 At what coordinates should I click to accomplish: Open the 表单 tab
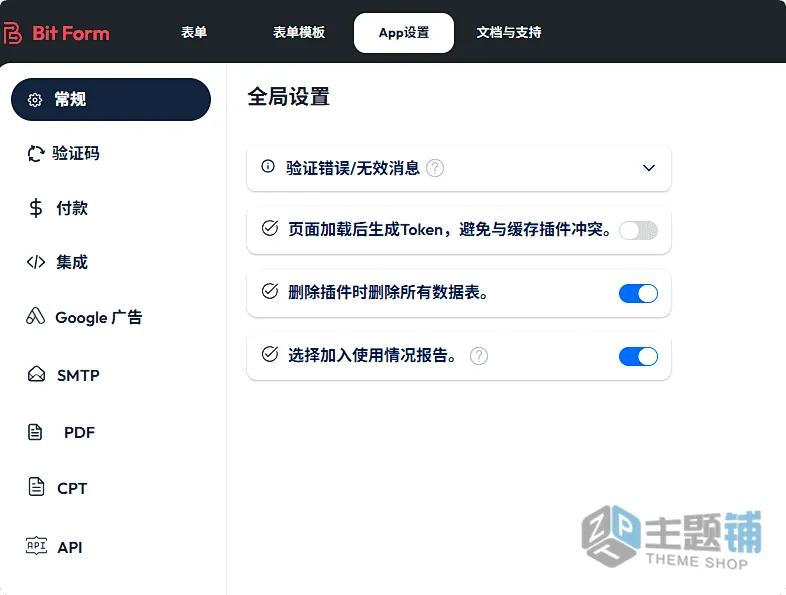click(x=194, y=33)
